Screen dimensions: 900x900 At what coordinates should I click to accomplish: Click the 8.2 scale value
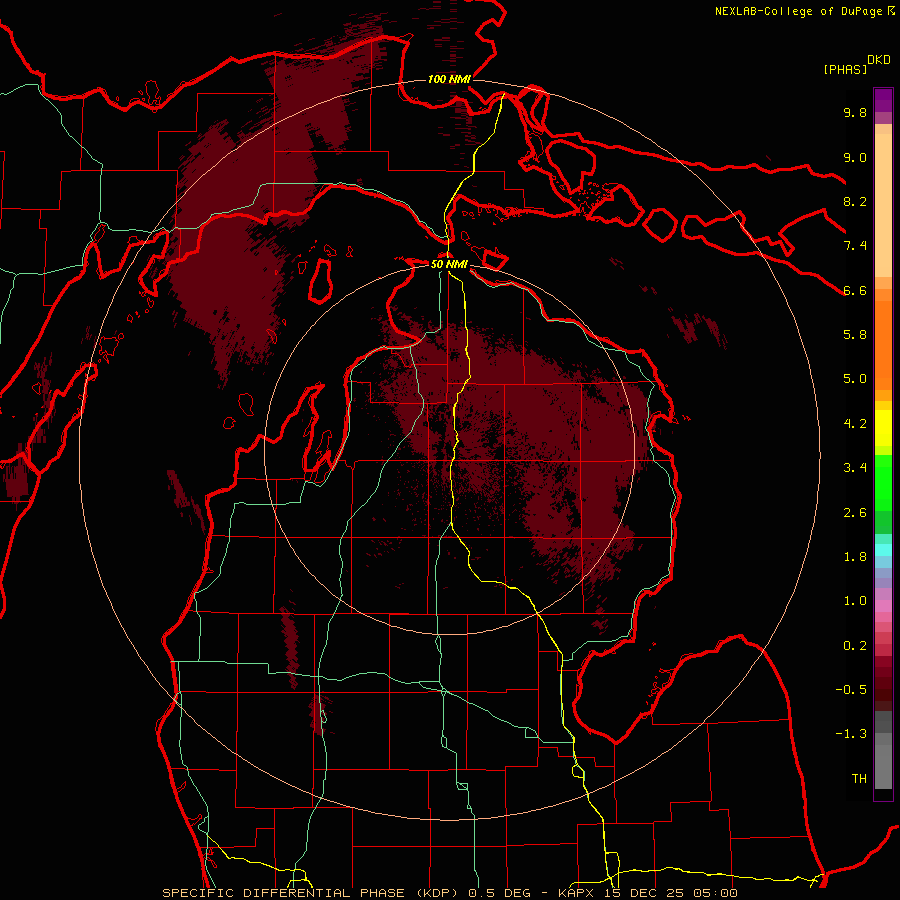coord(855,201)
